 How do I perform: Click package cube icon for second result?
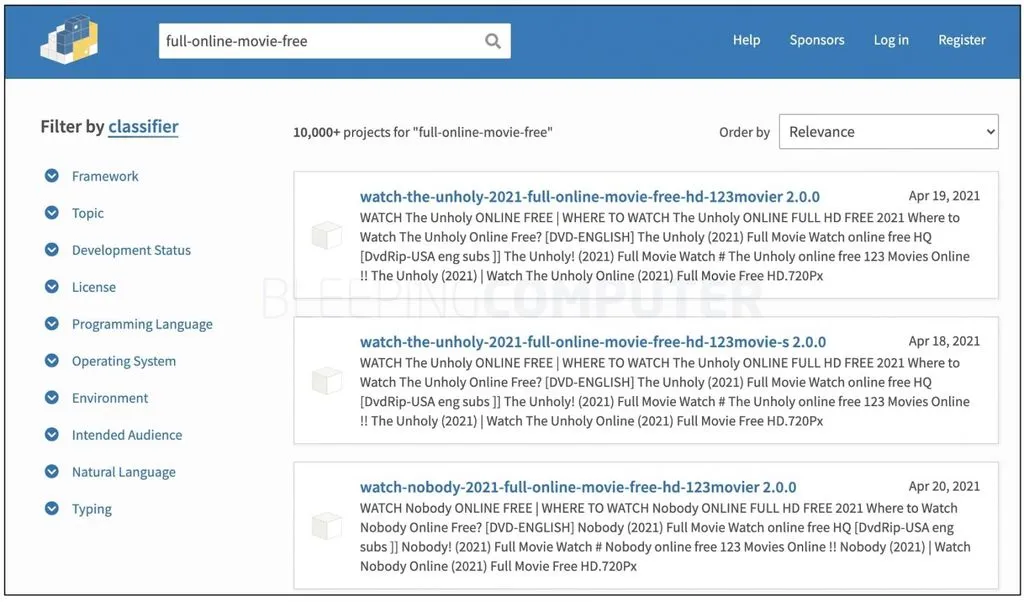pos(327,381)
